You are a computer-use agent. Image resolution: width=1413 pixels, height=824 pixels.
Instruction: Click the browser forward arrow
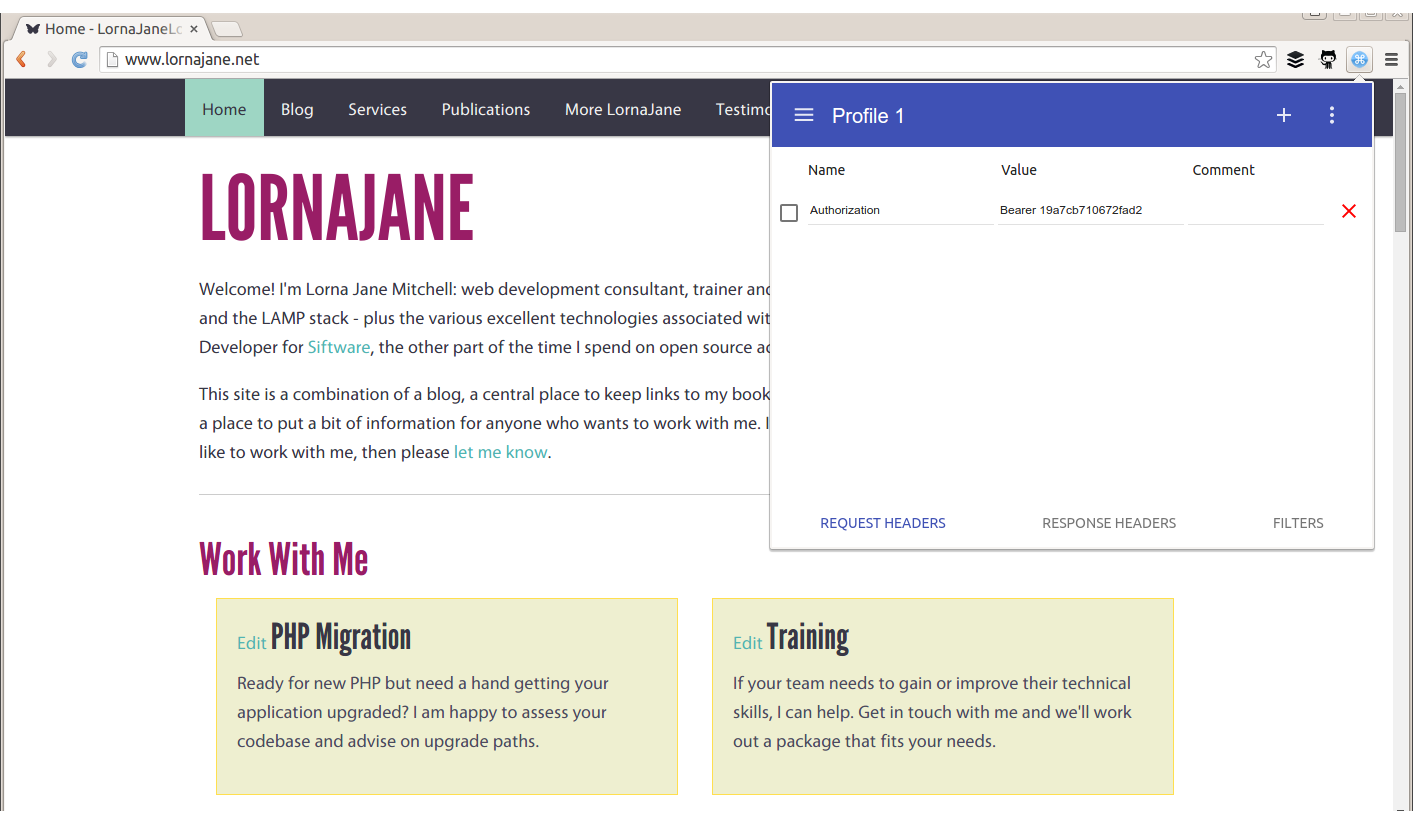51,60
